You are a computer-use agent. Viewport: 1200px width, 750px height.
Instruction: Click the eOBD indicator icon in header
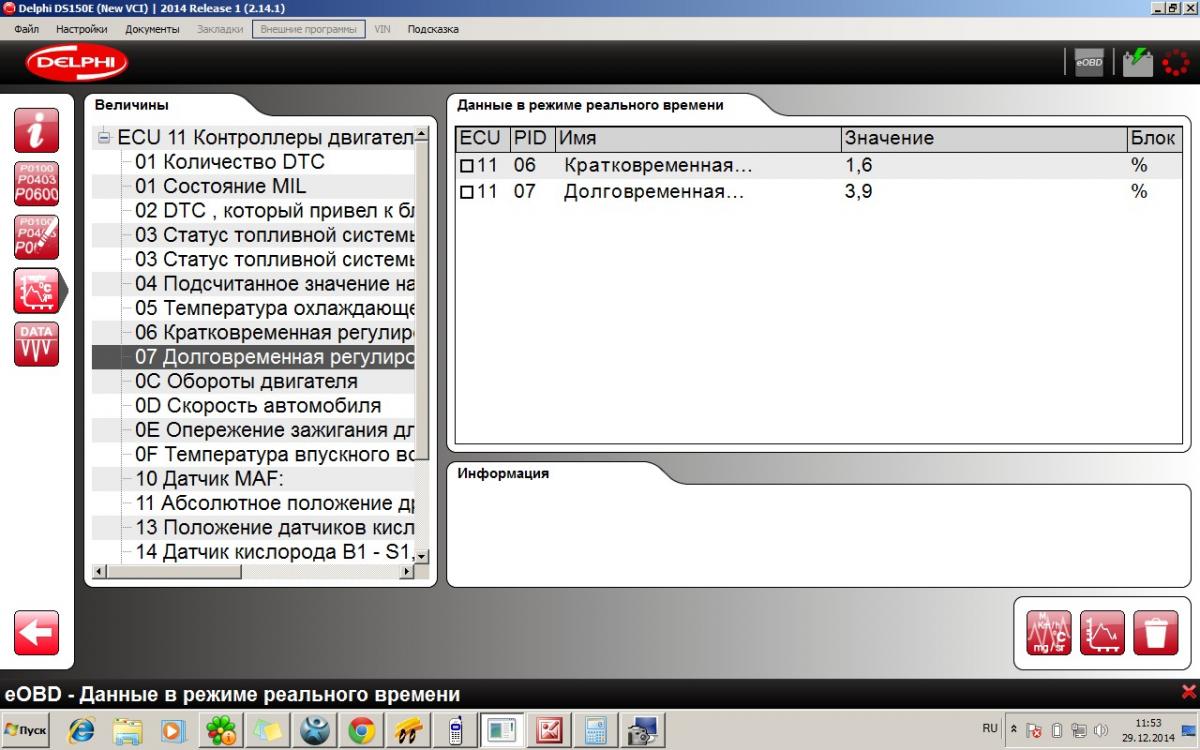[1089, 63]
